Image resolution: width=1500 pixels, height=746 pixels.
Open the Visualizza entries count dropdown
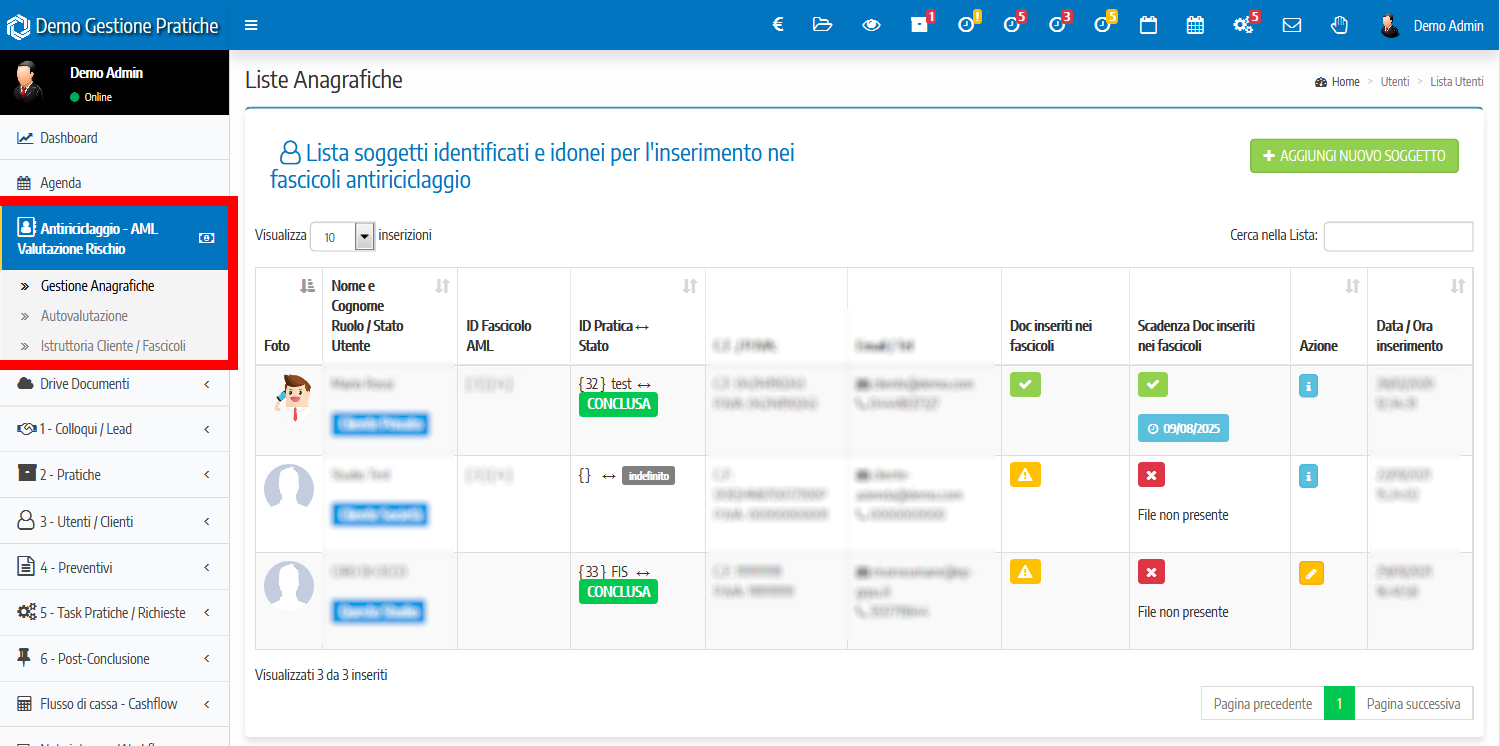coord(342,236)
